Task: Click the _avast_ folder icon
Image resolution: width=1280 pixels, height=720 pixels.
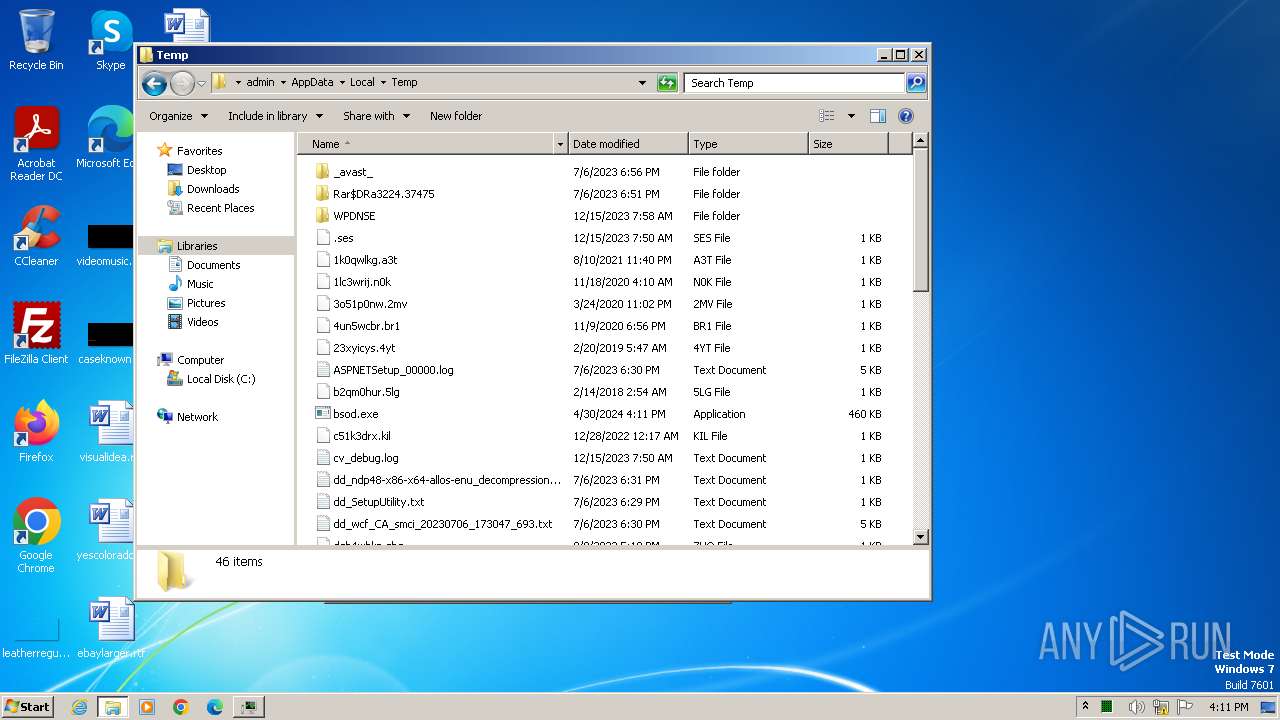Action: [x=323, y=172]
